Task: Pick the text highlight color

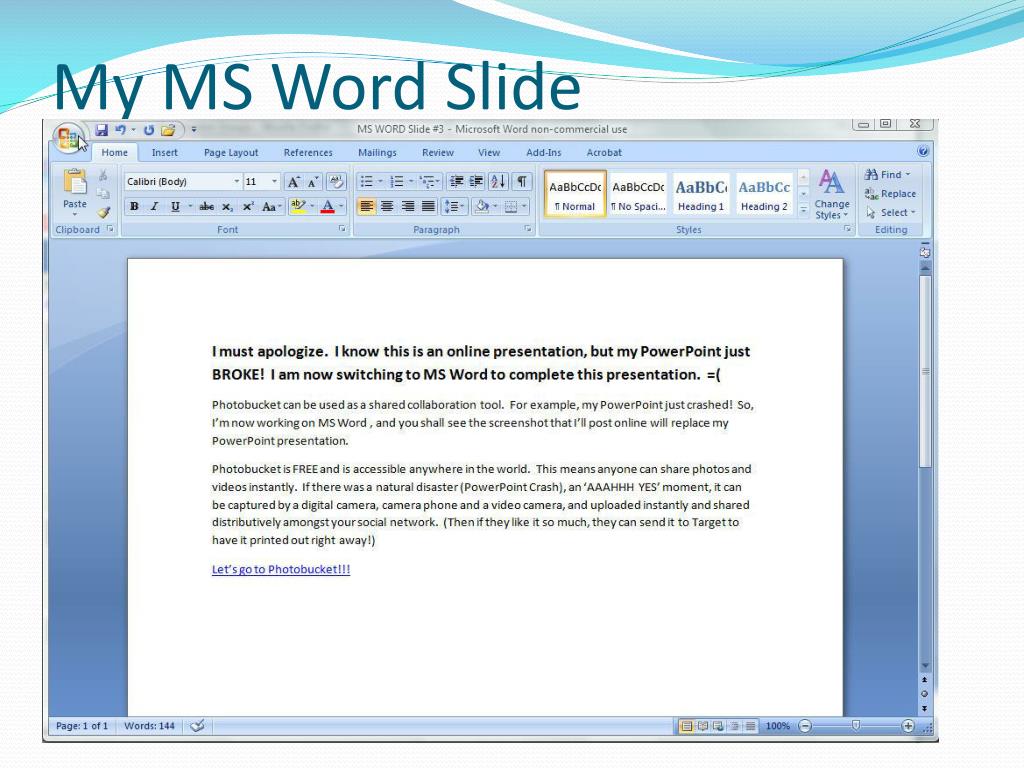Action: [298, 207]
